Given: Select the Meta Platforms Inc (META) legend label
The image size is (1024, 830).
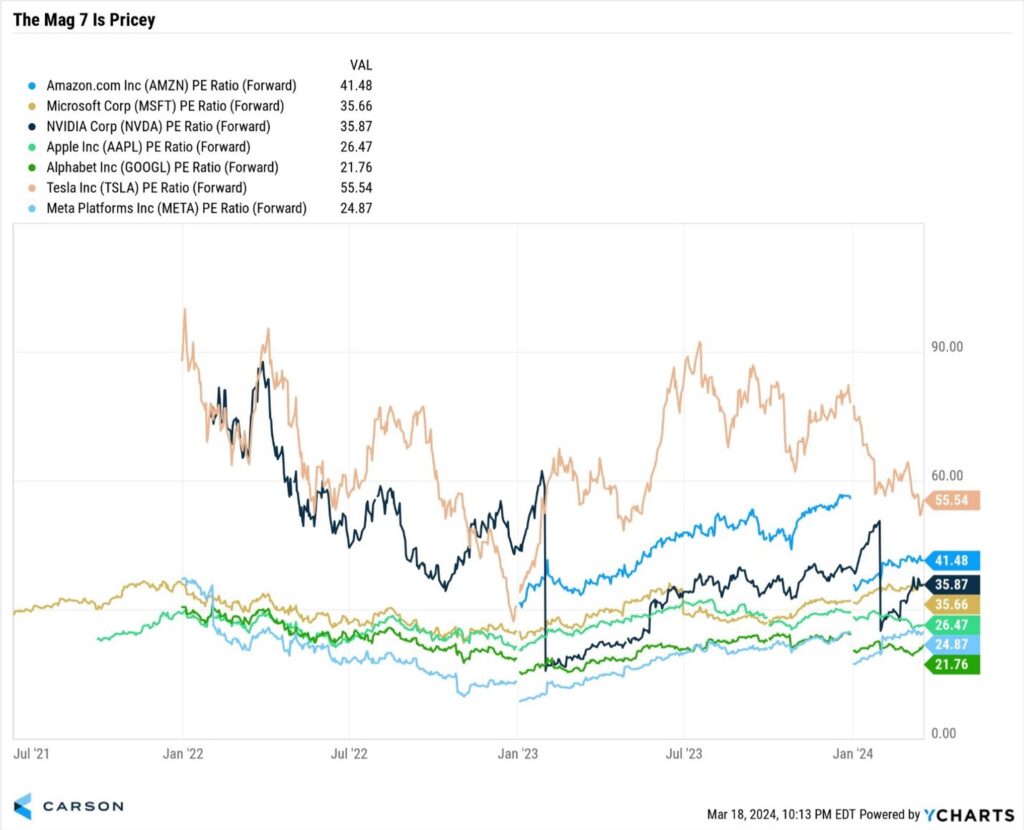Looking at the screenshot, I should tap(176, 208).
